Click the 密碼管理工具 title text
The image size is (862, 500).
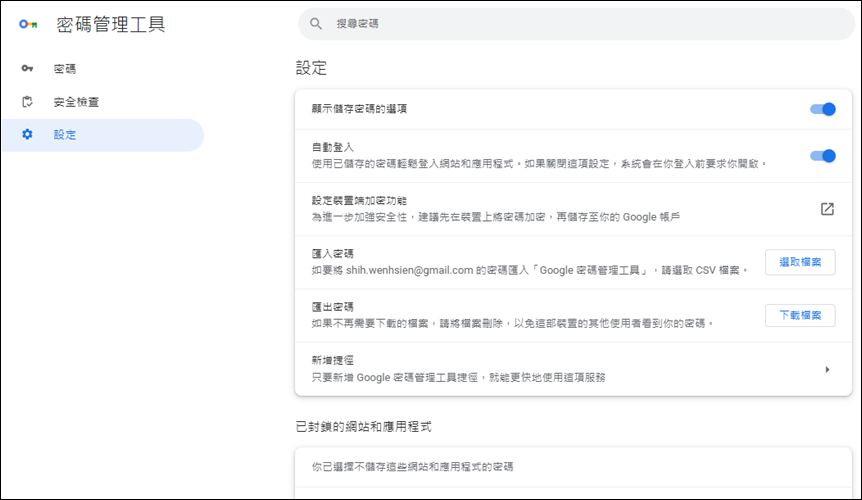pyautogui.click(x=110, y=24)
